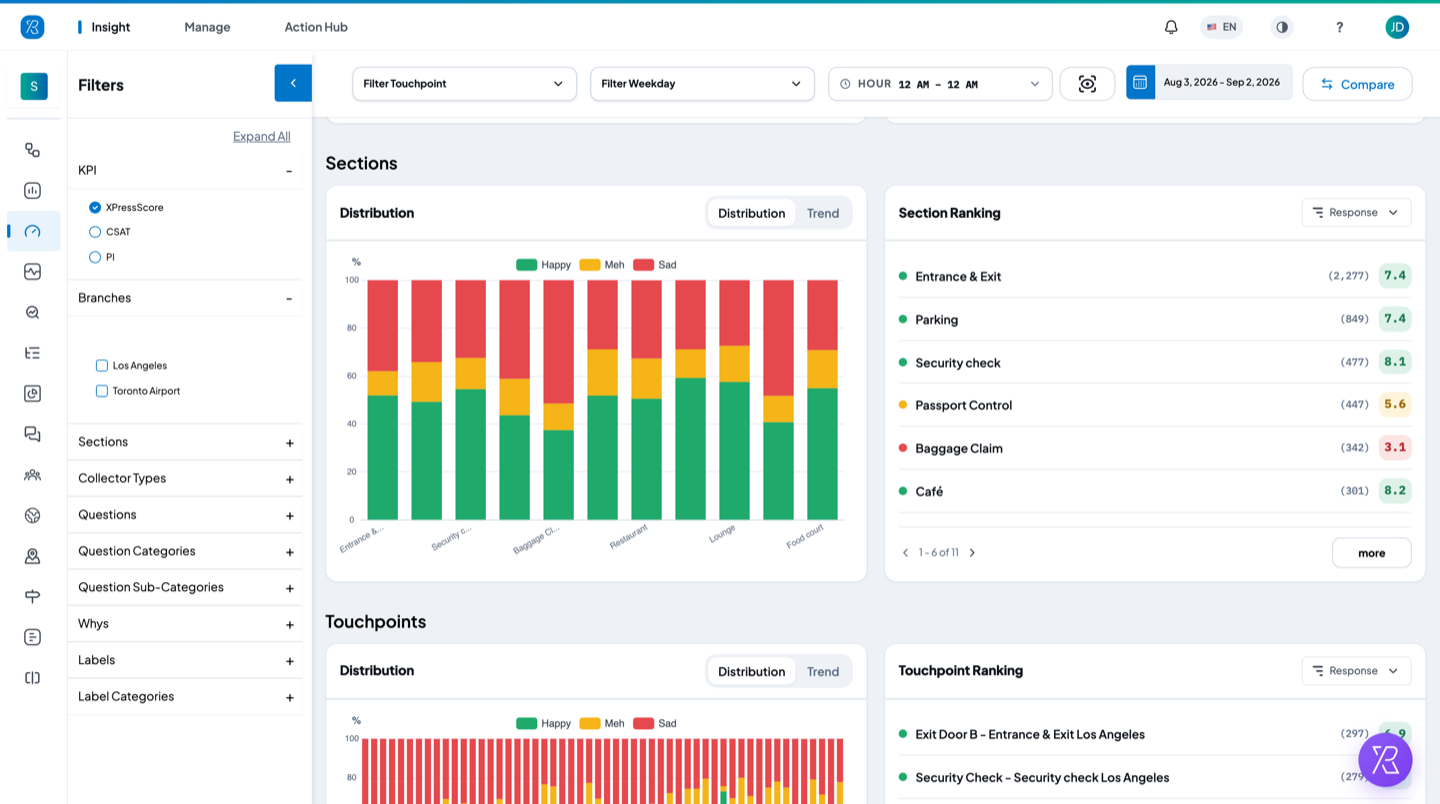This screenshot has width=1440, height=804.
Task: Open help via the question mark icon
Action: (1340, 27)
